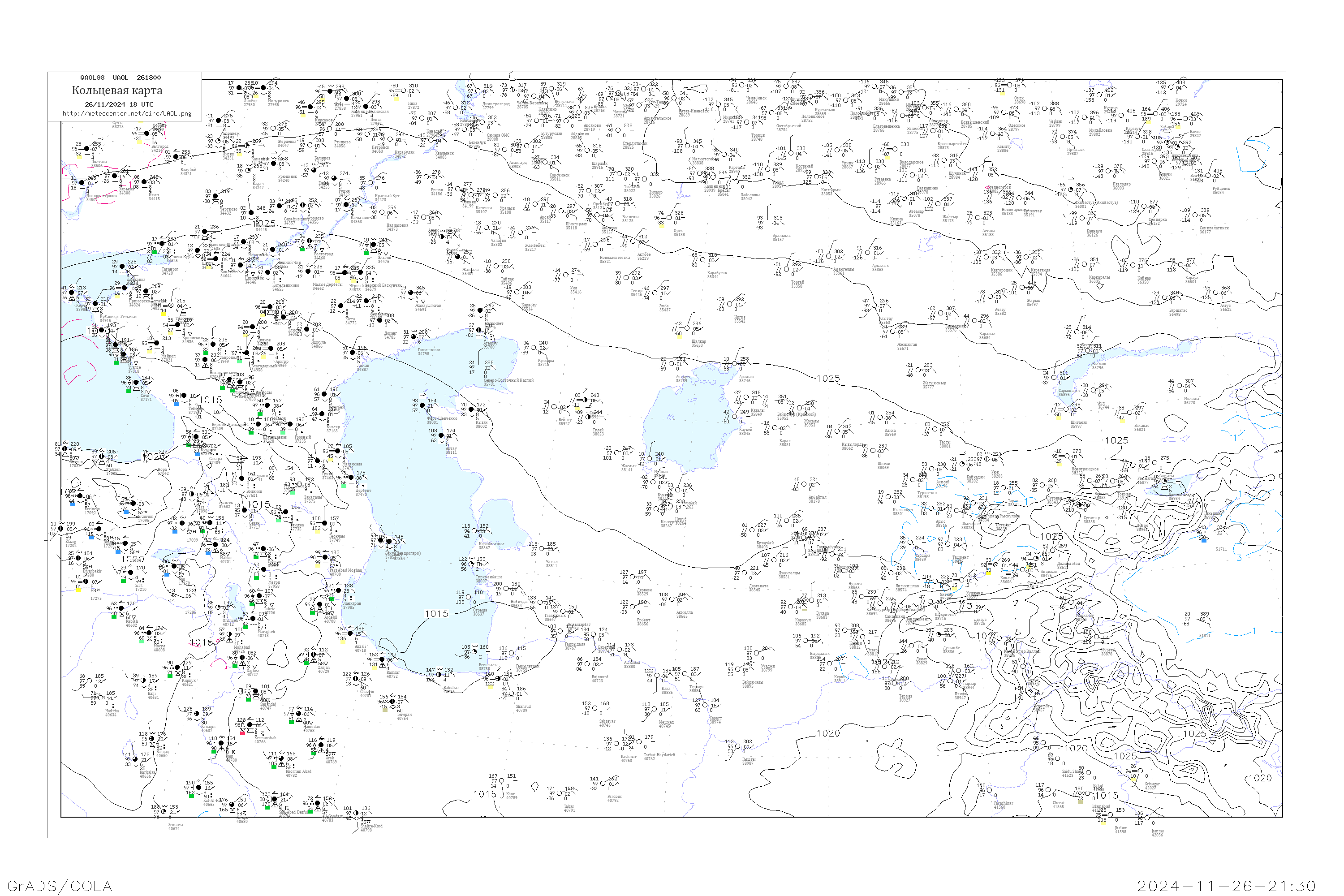Click the Форт-Шевченко station circle symbol
Screen dimensions: 1344x896
pyautogui.click(x=423, y=406)
